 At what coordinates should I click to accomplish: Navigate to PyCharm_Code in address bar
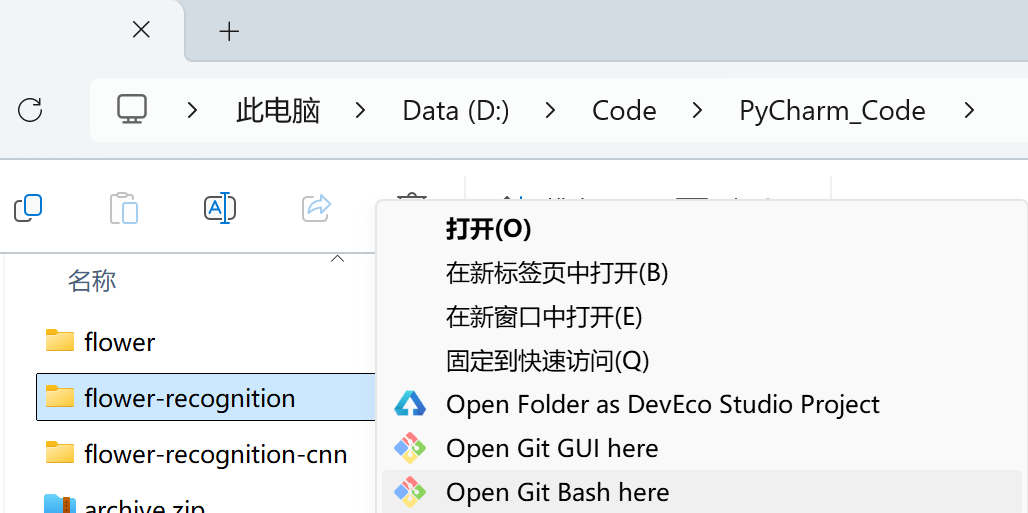[x=832, y=110]
